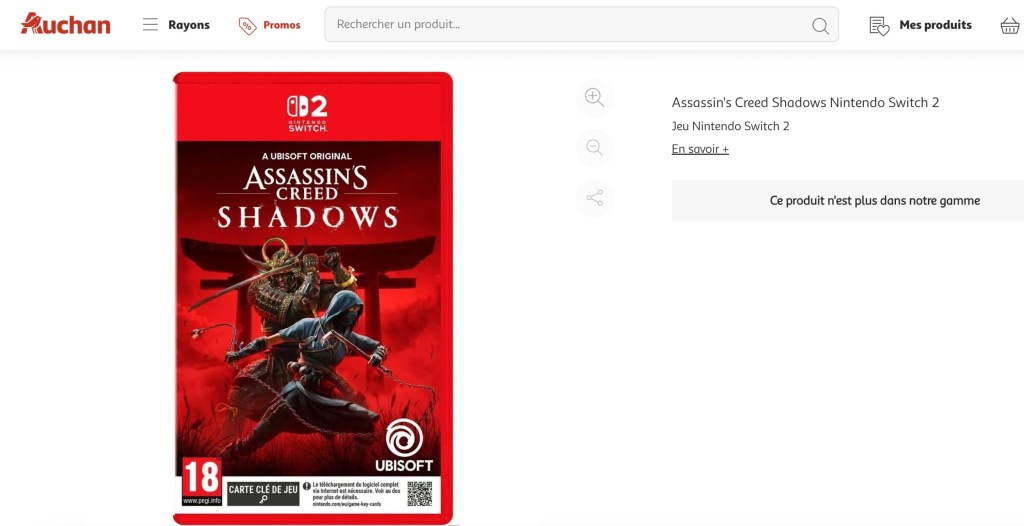Viewport: 1024px width, 526px height.
Task: Open the Rayons menu label
Action: point(189,25)
